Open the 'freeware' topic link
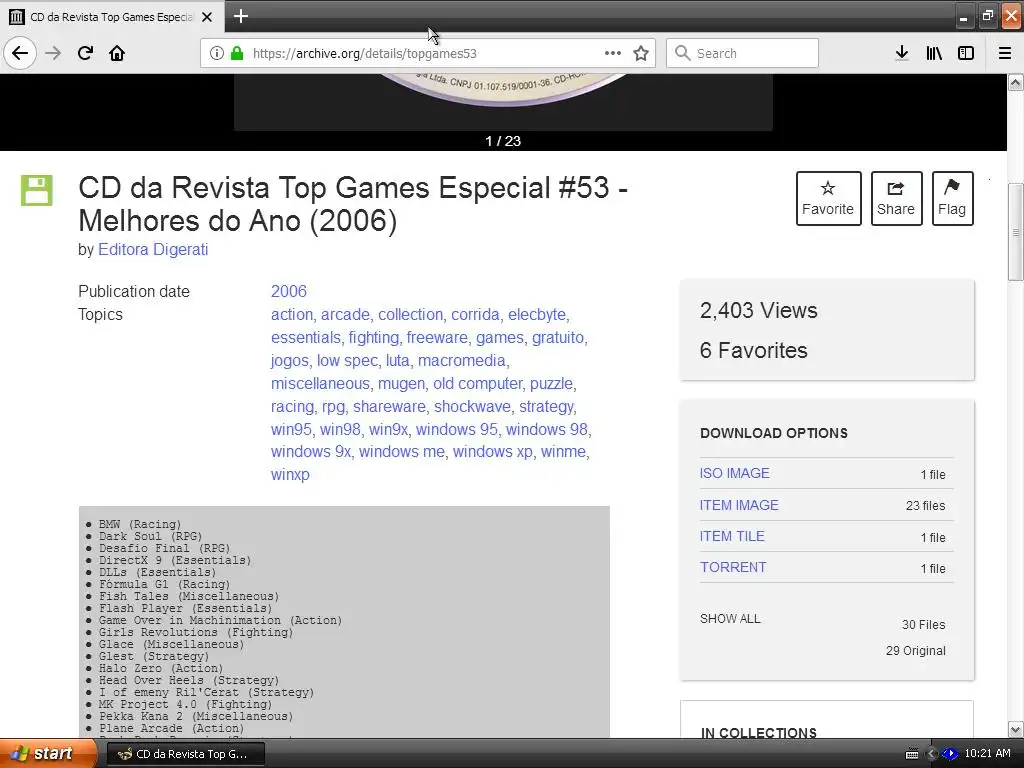1024x768 pixels. point(437,338)
